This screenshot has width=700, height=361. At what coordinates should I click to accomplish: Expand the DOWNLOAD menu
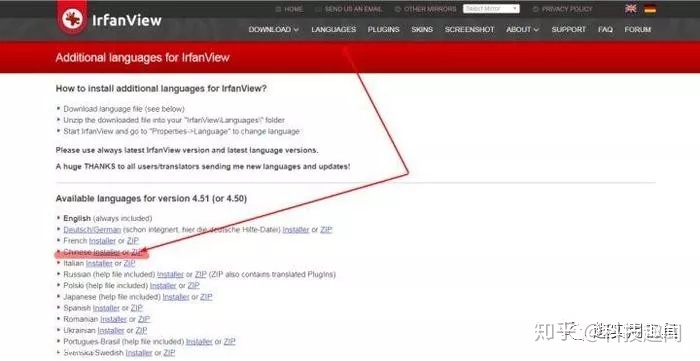(x=274, y=29)
